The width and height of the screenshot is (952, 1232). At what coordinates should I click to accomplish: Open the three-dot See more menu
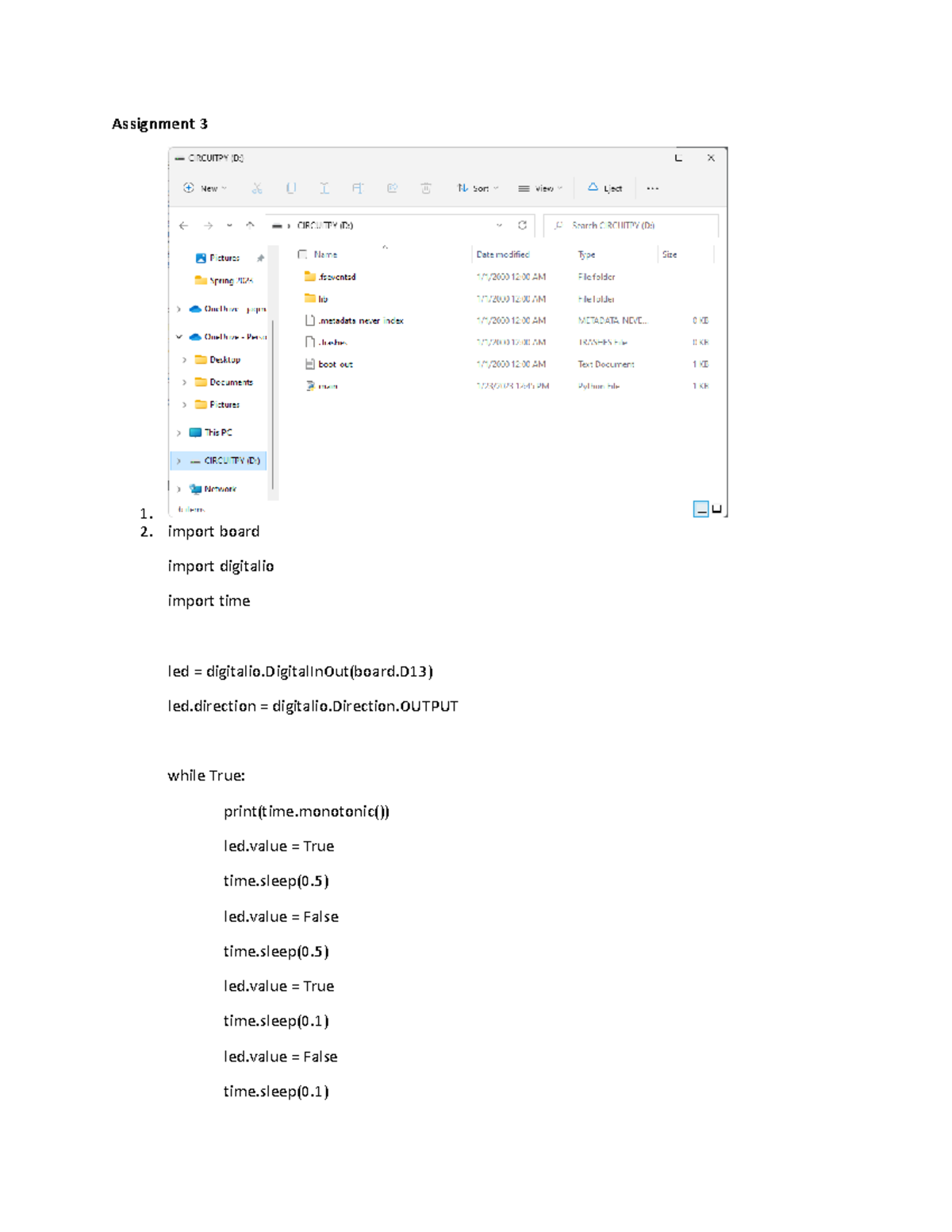[652, 189]
